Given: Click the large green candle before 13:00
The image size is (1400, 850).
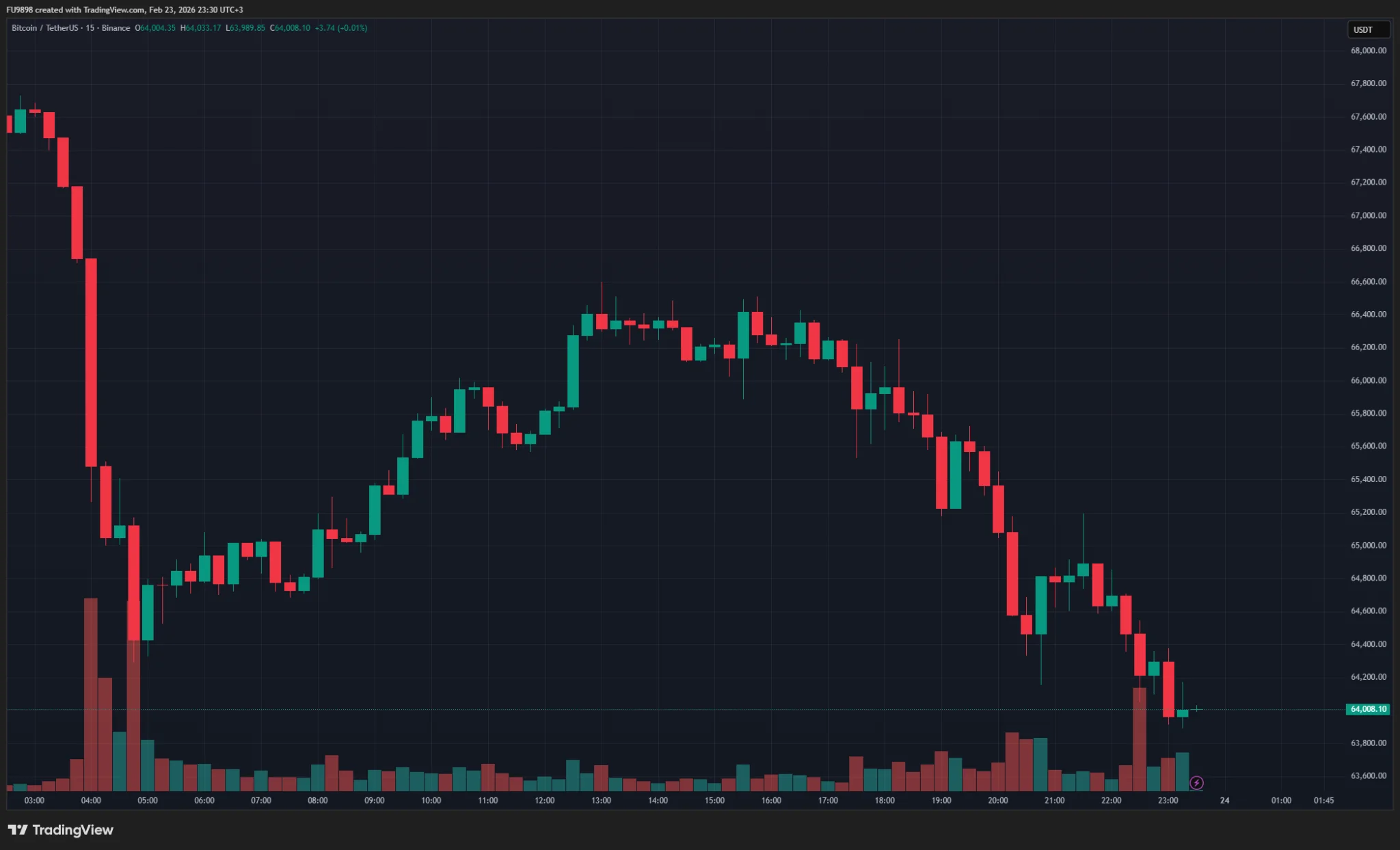Looking at the screenshot, I should pos(573,371).
